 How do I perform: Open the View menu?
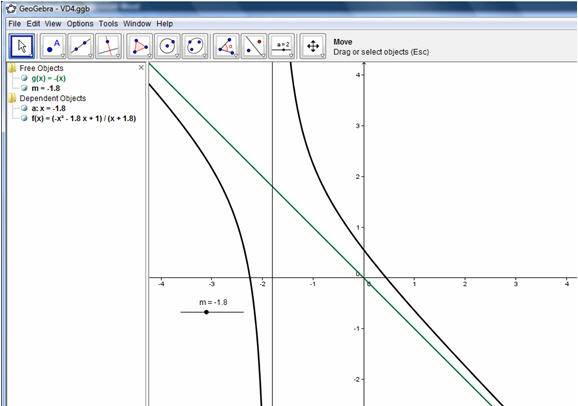point(53,24)
